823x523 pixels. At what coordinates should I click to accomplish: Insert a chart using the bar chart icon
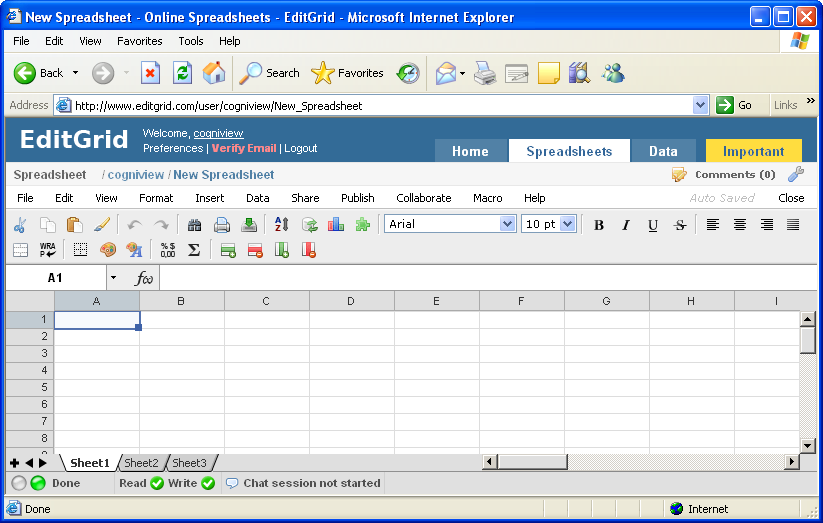point(336,225)
